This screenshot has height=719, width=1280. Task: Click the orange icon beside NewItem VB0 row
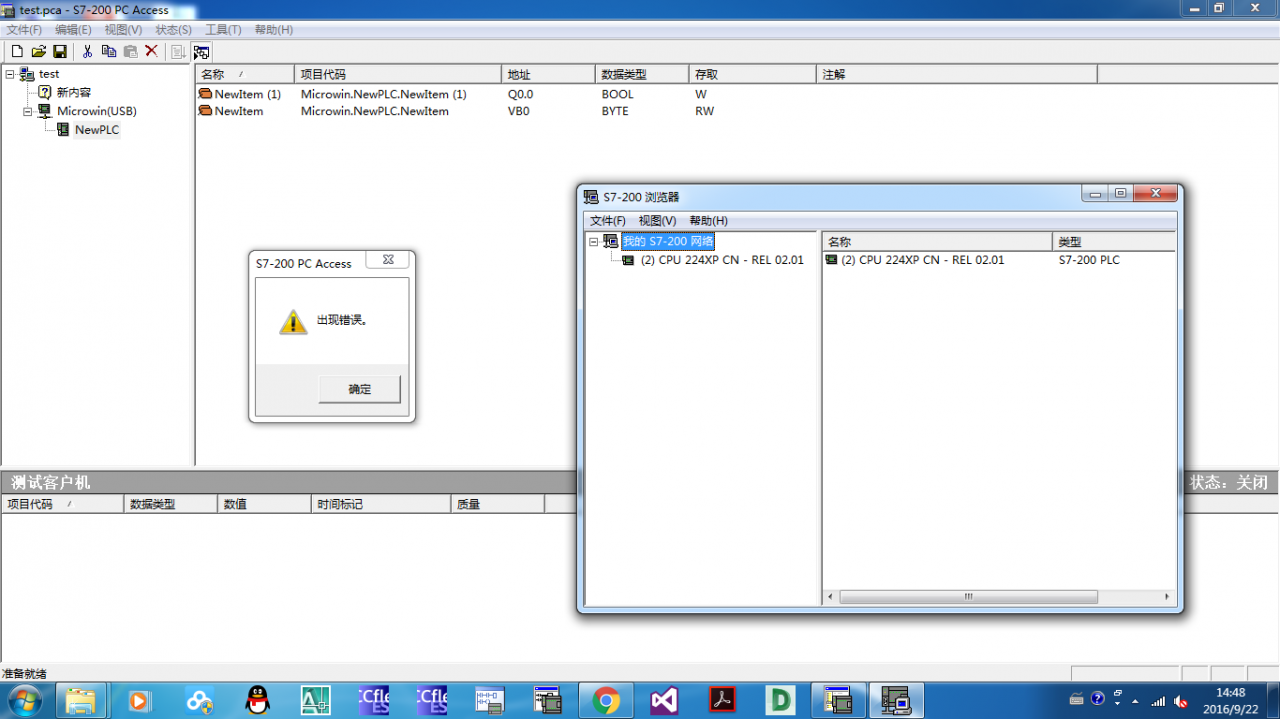205,111
